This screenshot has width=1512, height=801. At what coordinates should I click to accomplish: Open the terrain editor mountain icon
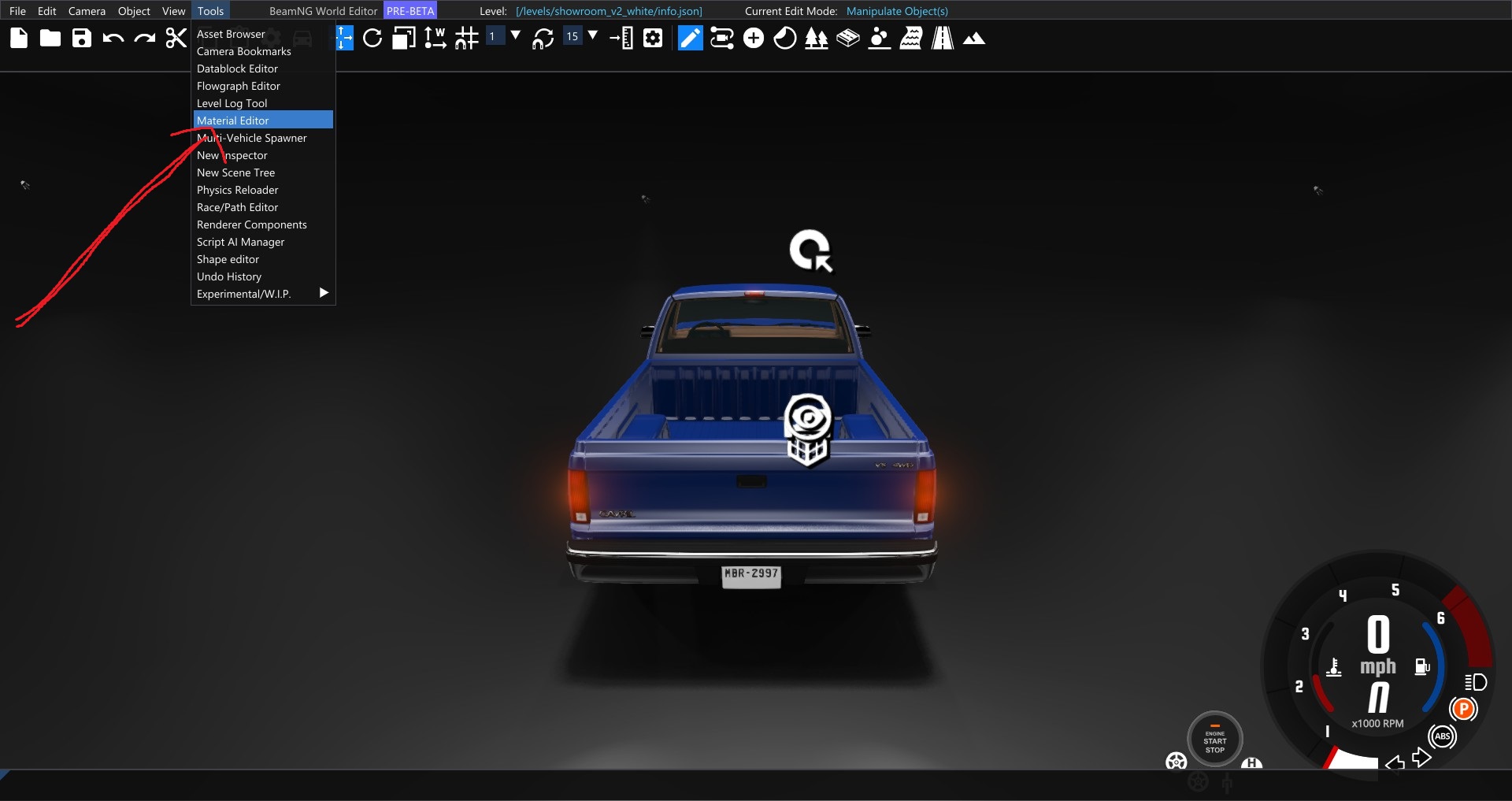(974, 38)
